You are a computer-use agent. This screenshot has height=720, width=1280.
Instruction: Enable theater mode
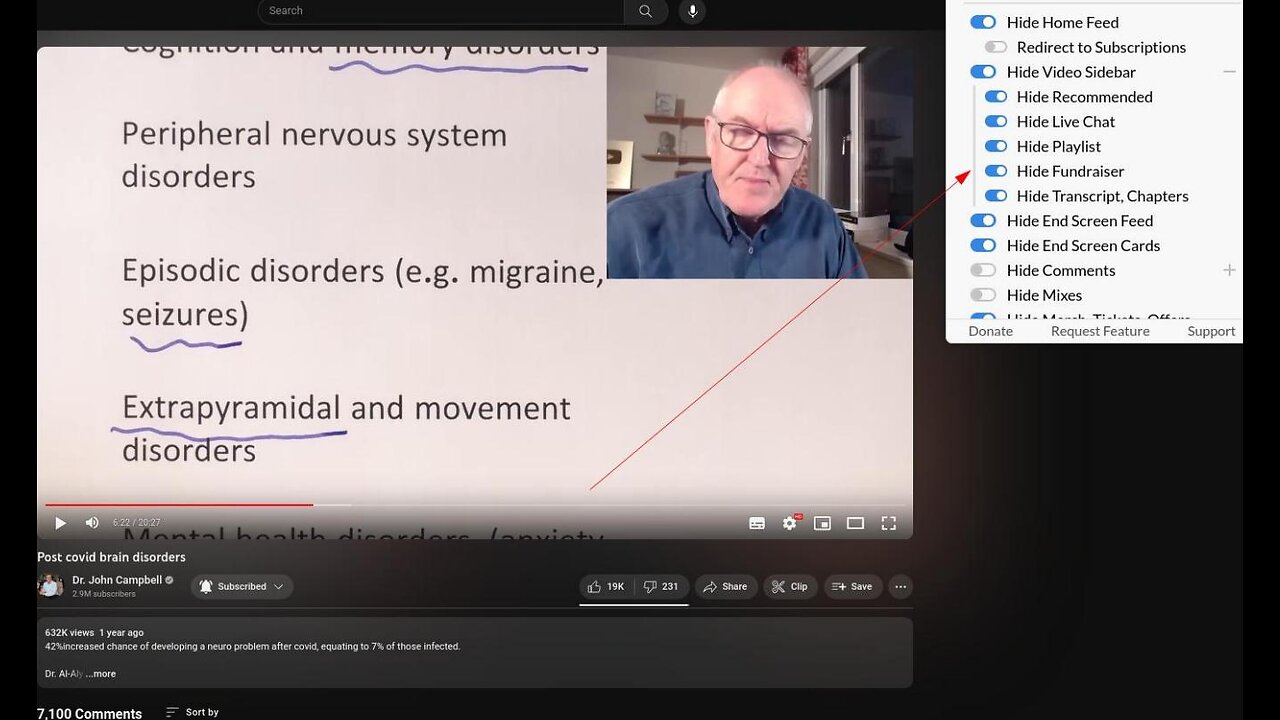[x=855, y=523]
